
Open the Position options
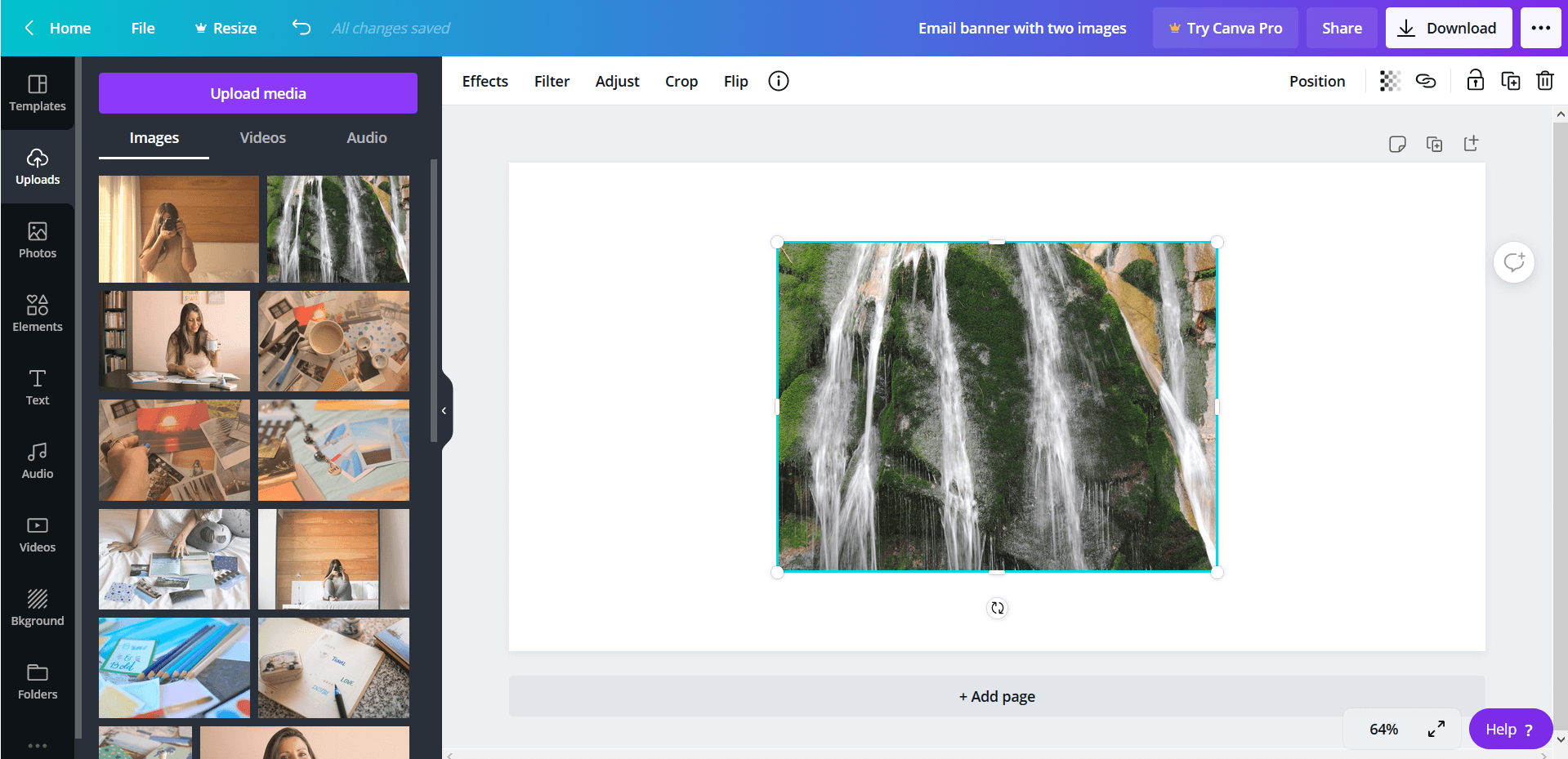(x=1316, y=81)
